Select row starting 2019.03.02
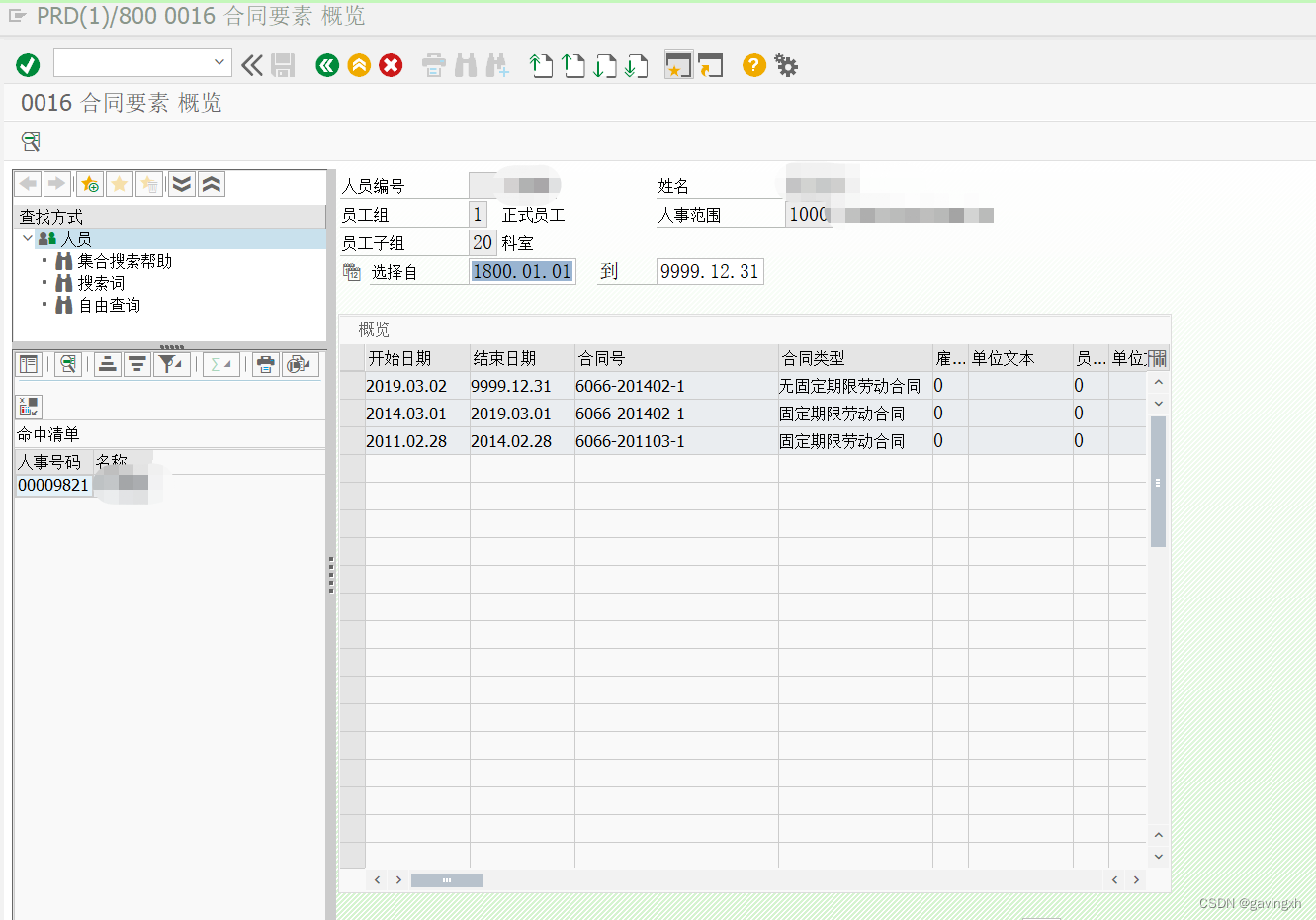 tap(353, 386)
